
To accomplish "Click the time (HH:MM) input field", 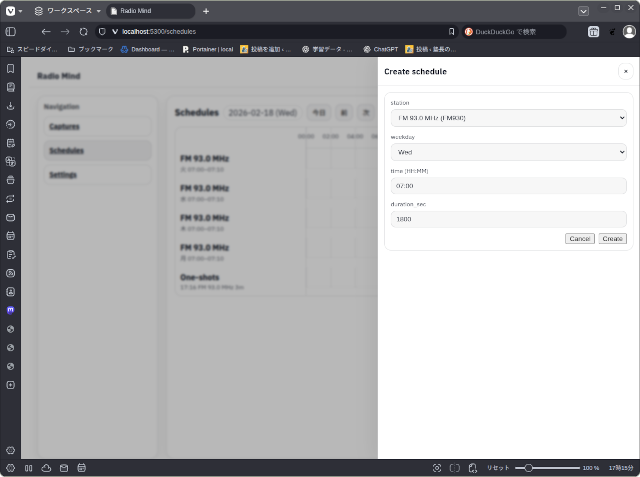I will pyautogui.click(x=508, y=186).
